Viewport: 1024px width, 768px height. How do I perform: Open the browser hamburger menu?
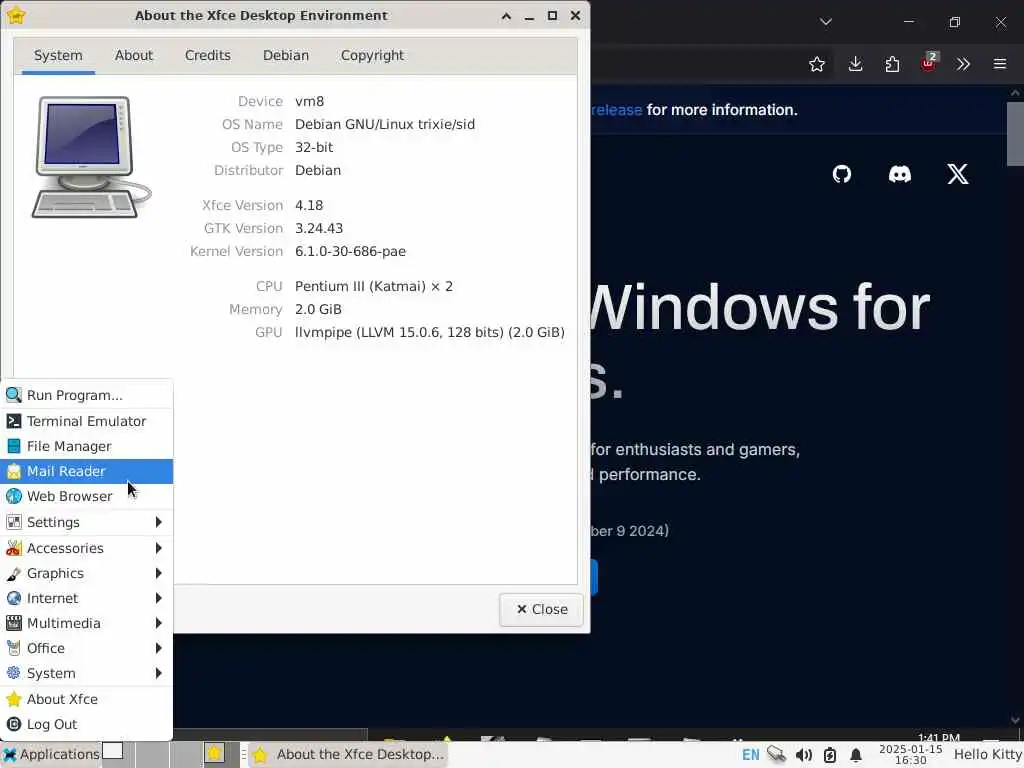click(x=1000, y=64)
